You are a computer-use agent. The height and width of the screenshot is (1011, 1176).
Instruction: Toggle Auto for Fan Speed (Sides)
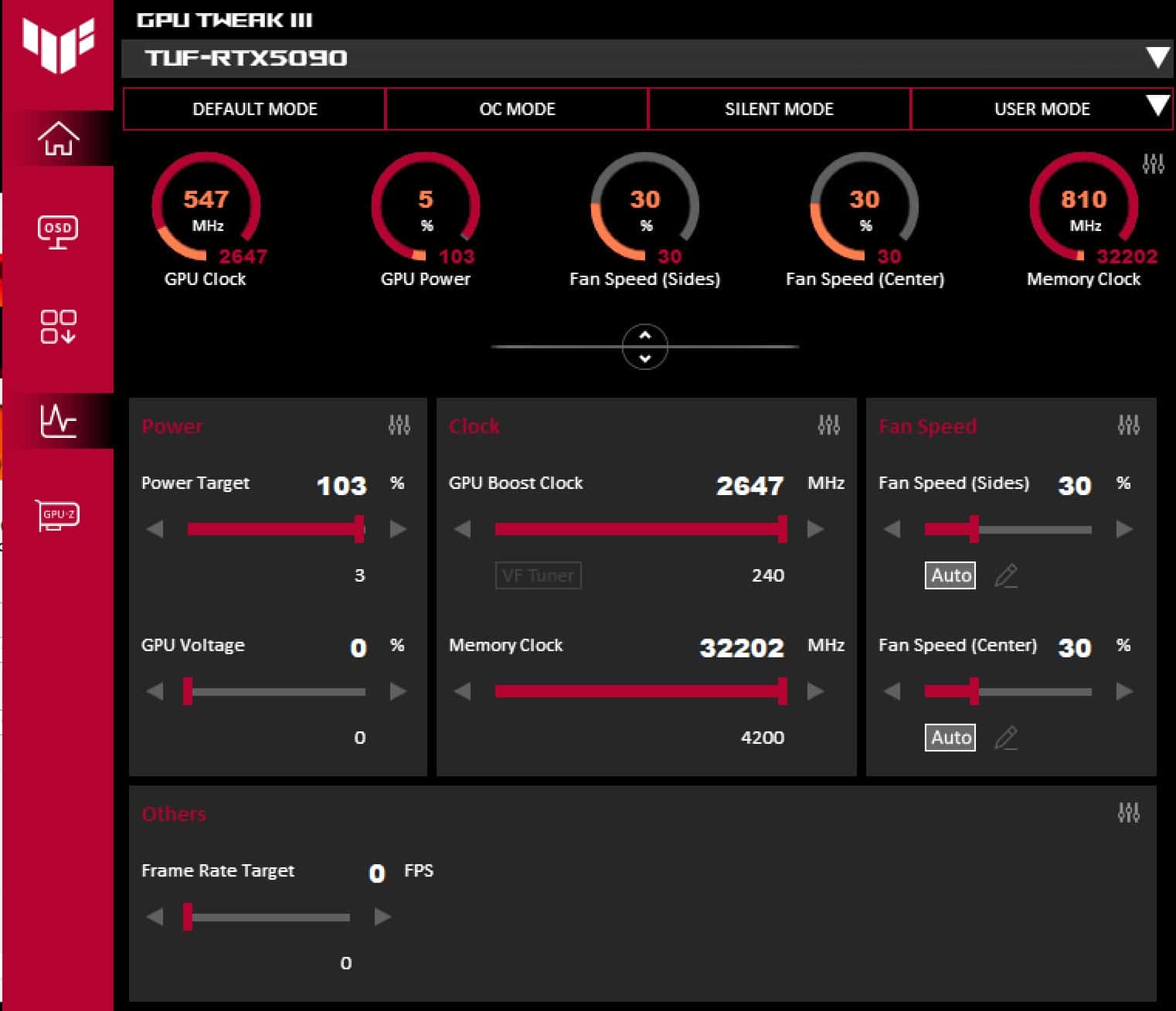point(950,575)
